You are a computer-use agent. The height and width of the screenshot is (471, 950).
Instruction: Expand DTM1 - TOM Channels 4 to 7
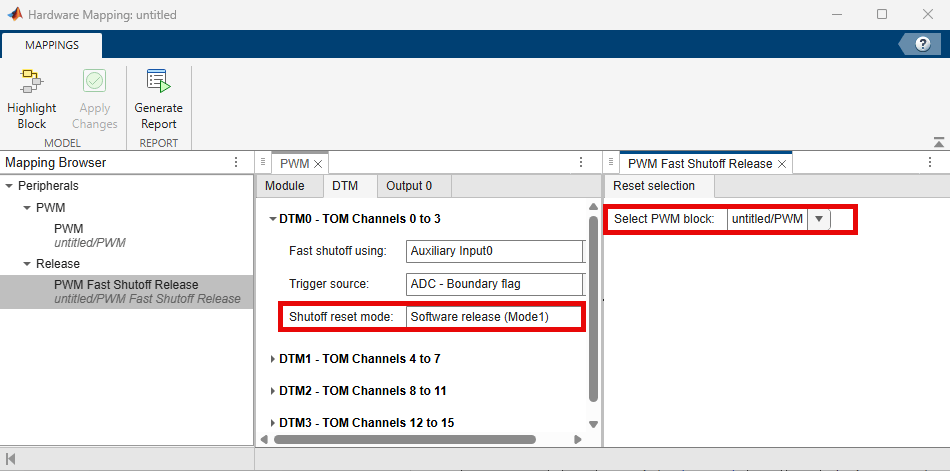[x=273, y=359]
